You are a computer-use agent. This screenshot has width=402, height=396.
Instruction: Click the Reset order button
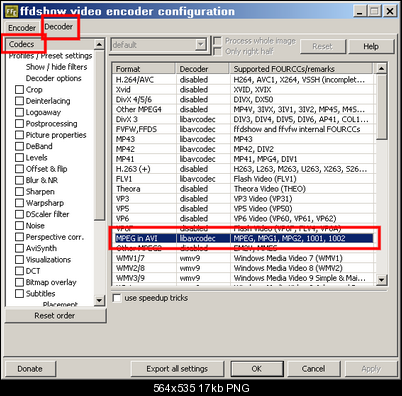(x=55, y=316)
